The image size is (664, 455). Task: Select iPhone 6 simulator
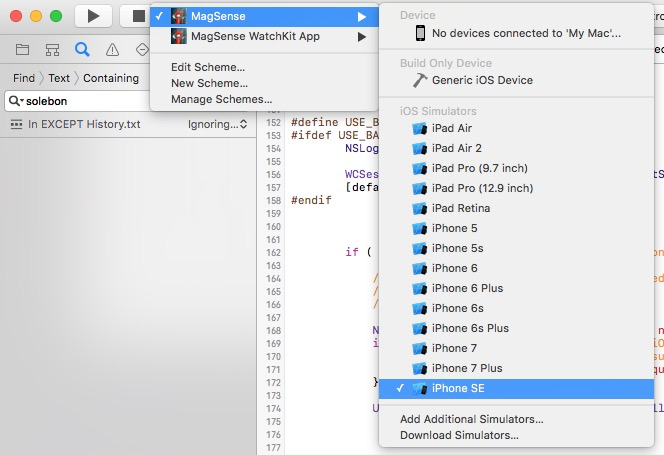516,268
